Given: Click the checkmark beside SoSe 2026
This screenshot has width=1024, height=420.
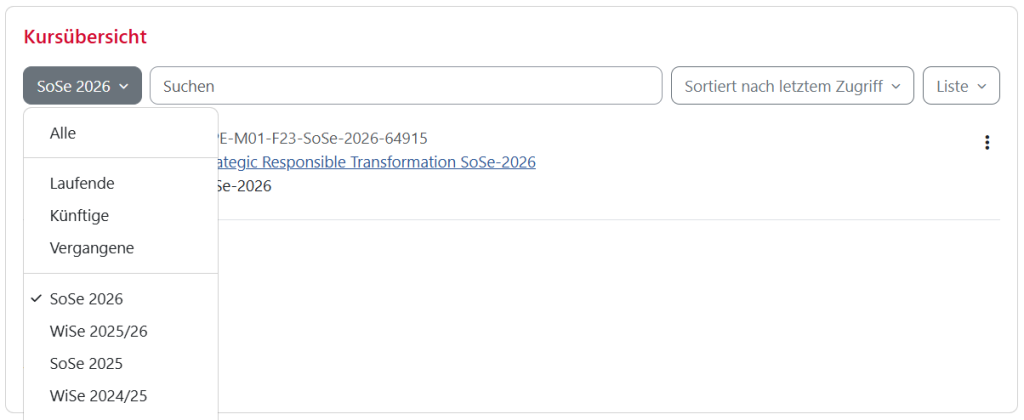Looking at the screenshot, I should tap(37, 298).
